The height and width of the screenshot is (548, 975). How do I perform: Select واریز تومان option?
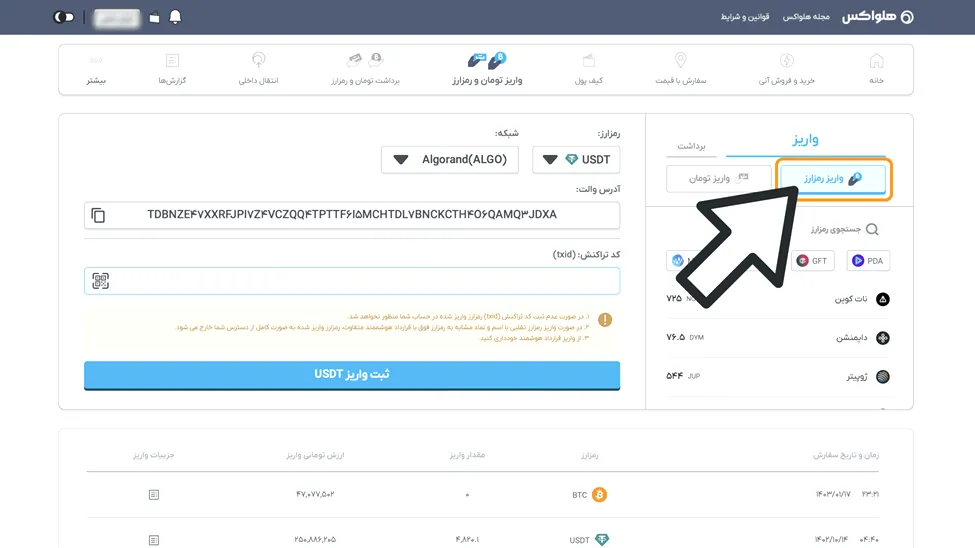point(718,179)
